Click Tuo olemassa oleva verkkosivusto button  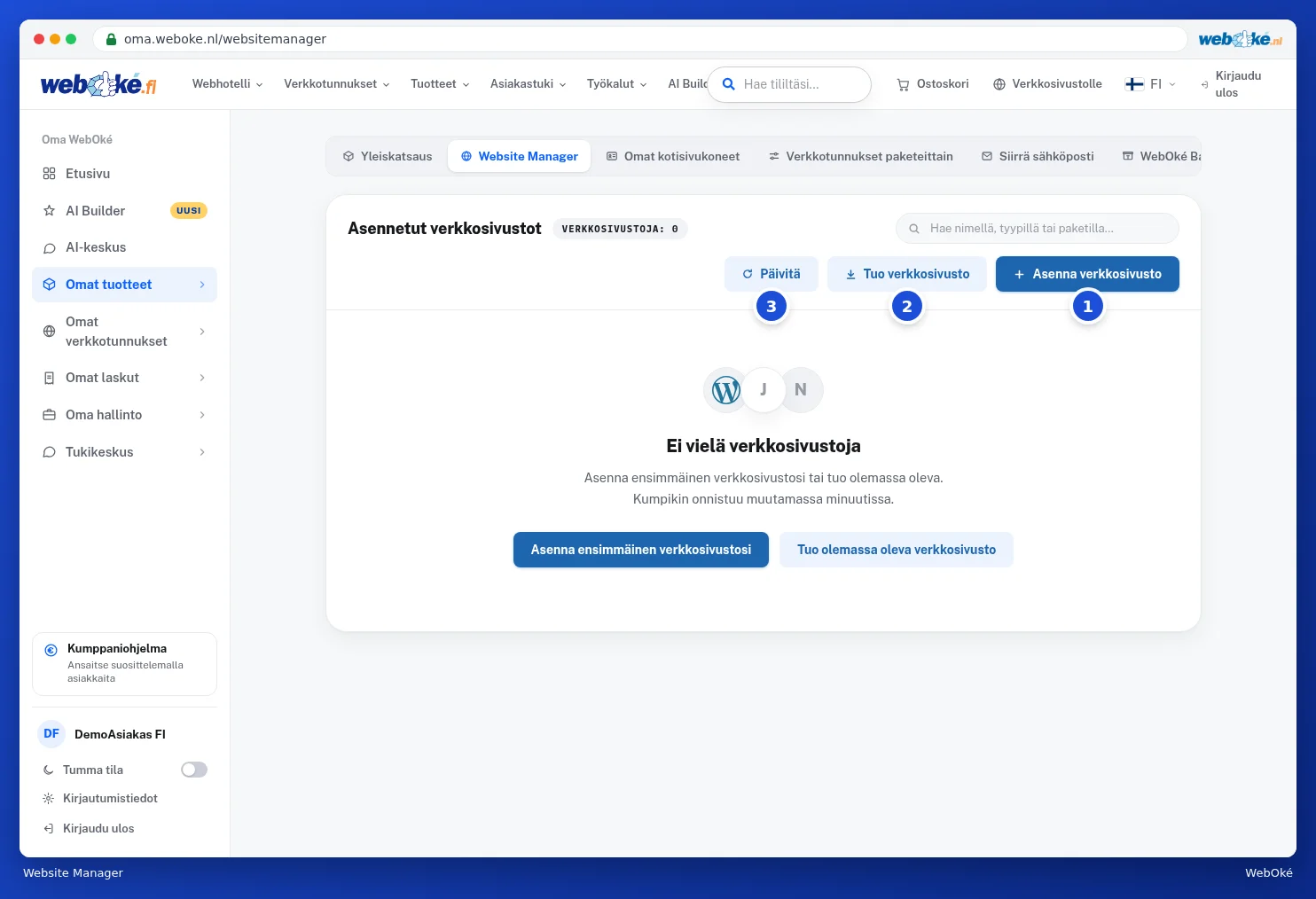pos(897,550)
